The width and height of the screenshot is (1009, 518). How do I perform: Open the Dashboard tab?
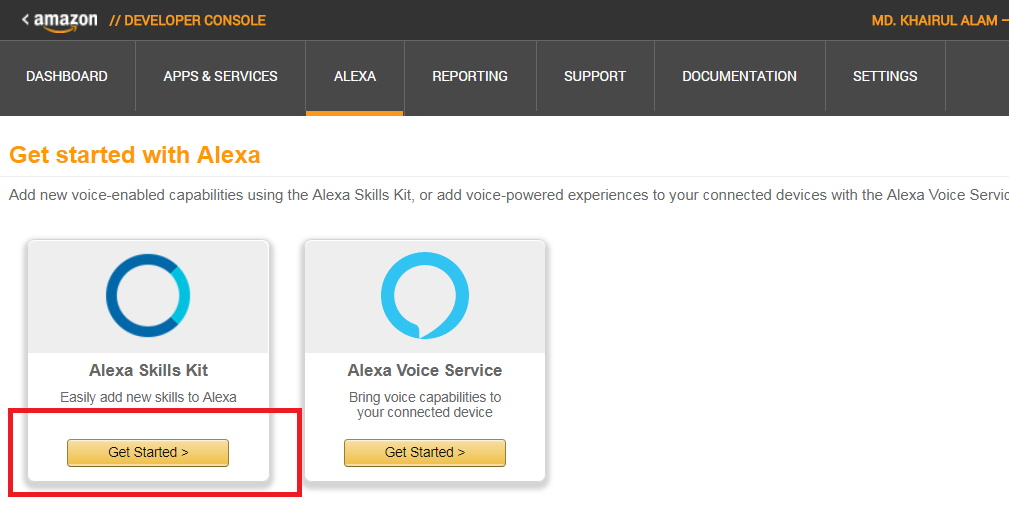[67, 77]
